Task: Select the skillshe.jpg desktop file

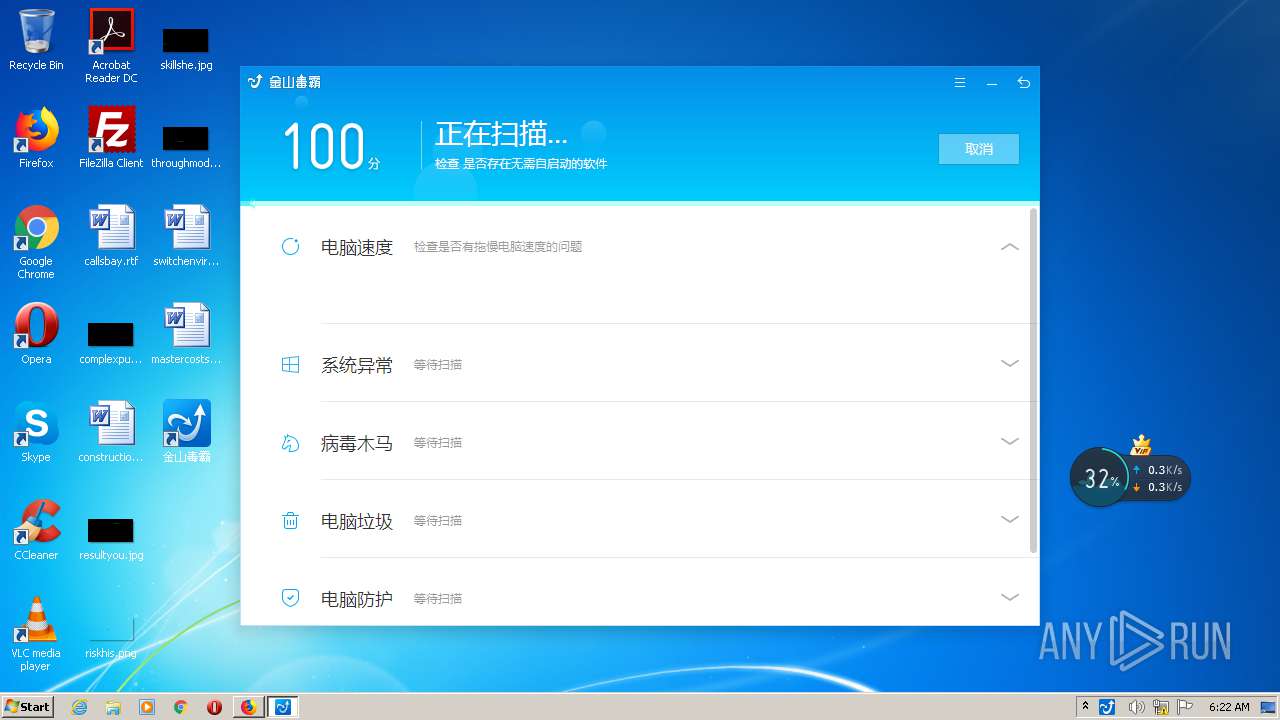Action: 186,47
